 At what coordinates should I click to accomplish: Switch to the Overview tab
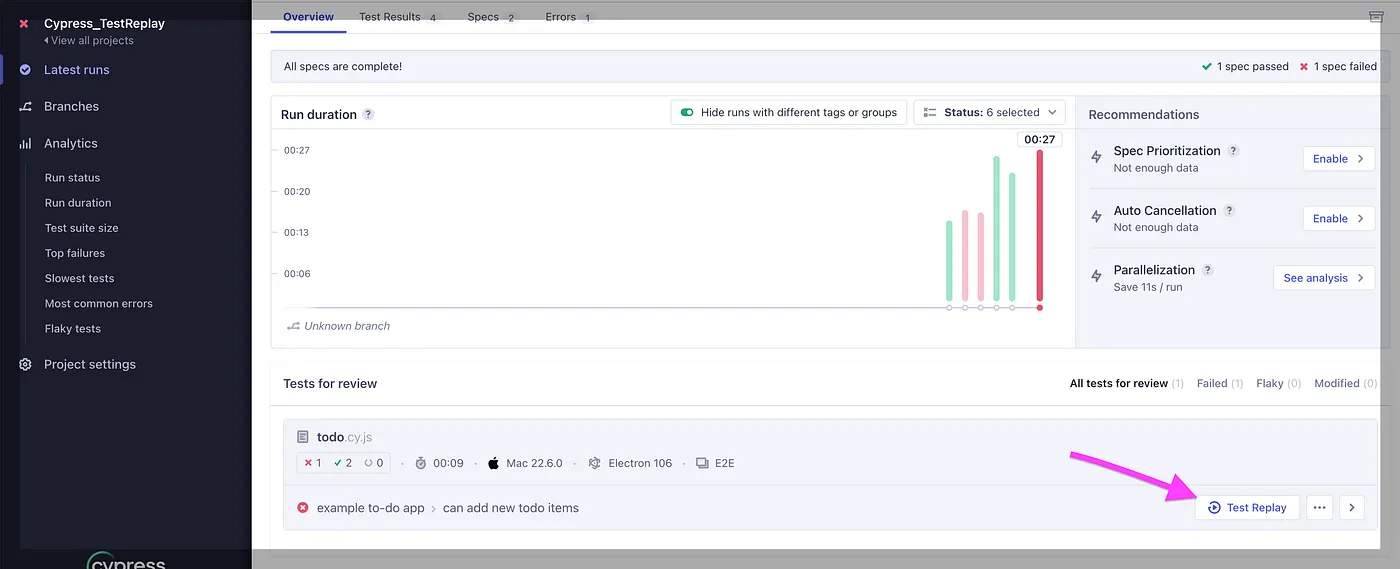click(x=308, y=17)
